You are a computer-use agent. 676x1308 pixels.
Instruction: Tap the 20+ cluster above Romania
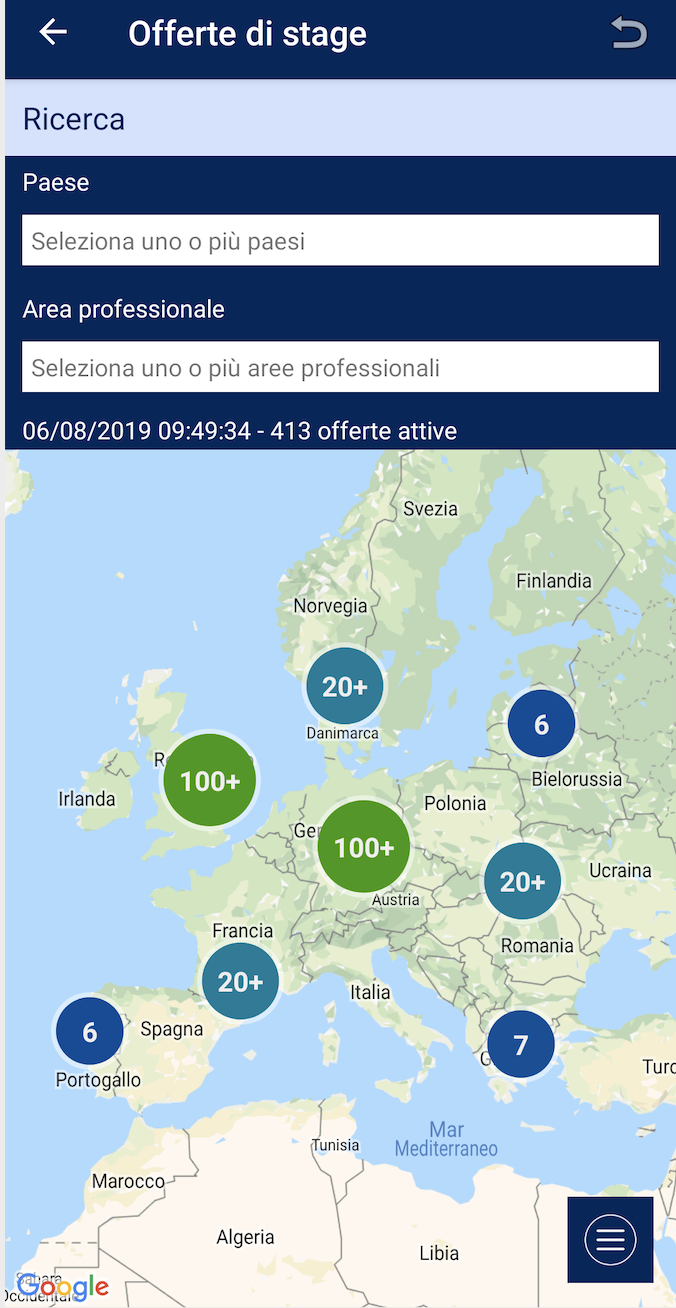tap(522, 881)
